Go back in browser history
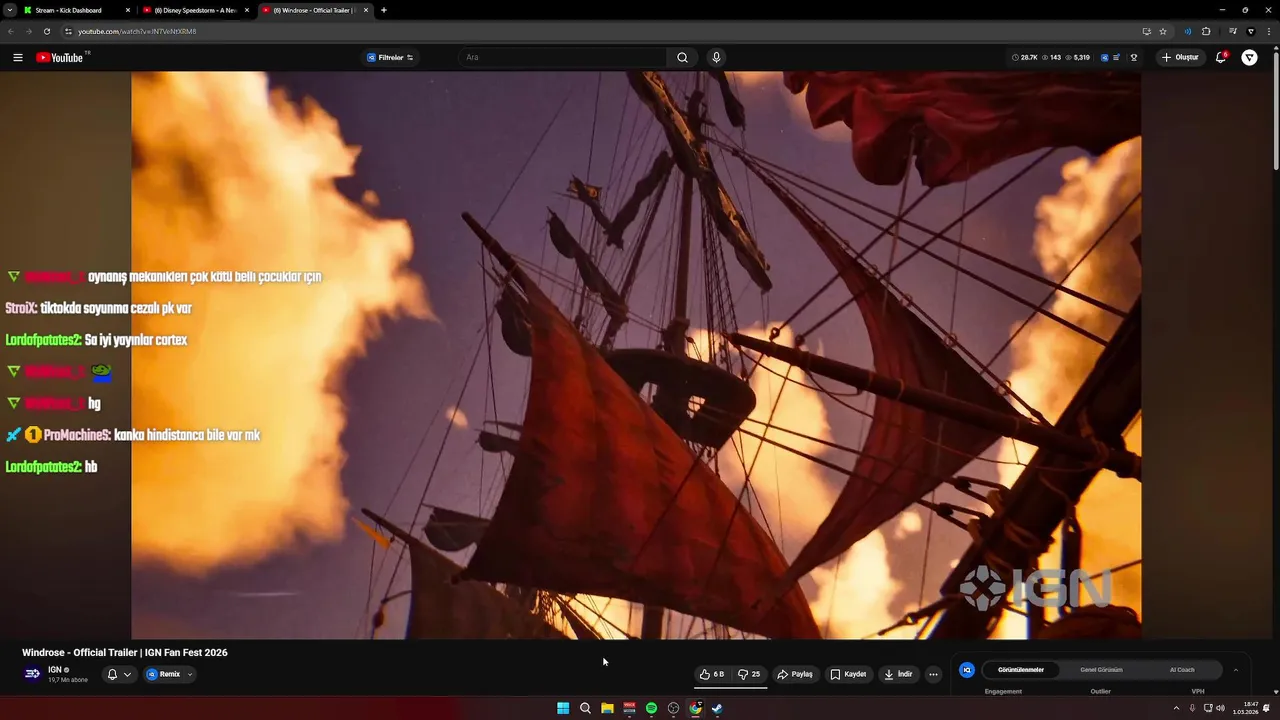The height and width of the screenshot is (720, 1280). pyautogui.click(x=11, y=31)
